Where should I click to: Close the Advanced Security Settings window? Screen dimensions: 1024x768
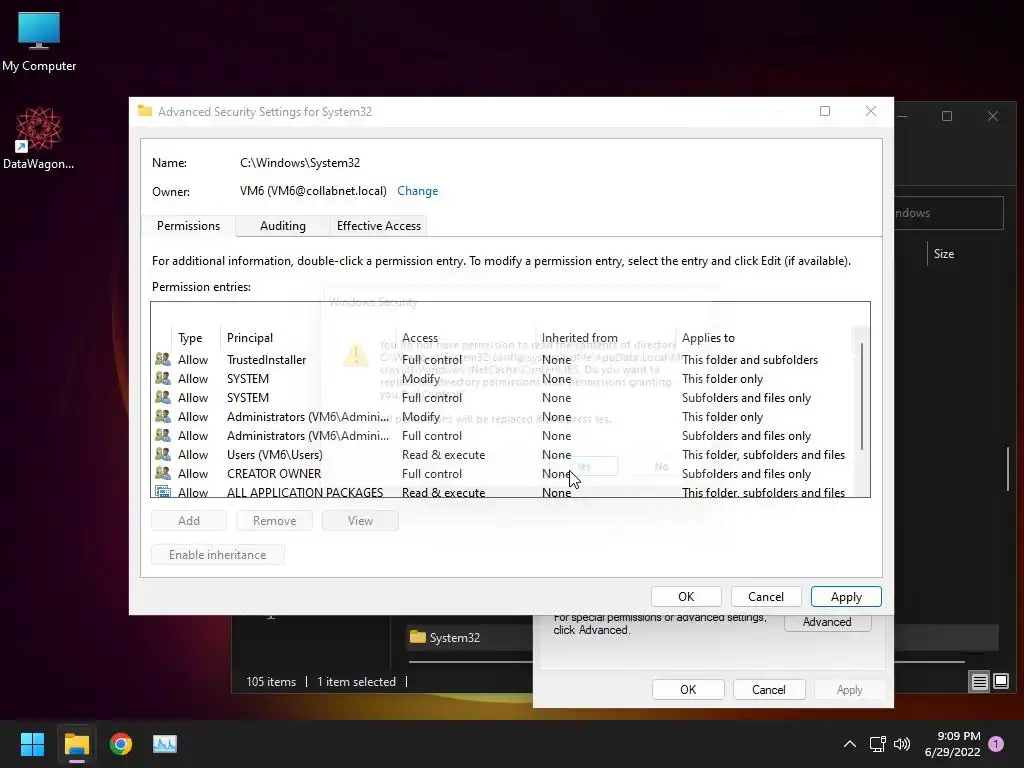[x=871, y=111]
